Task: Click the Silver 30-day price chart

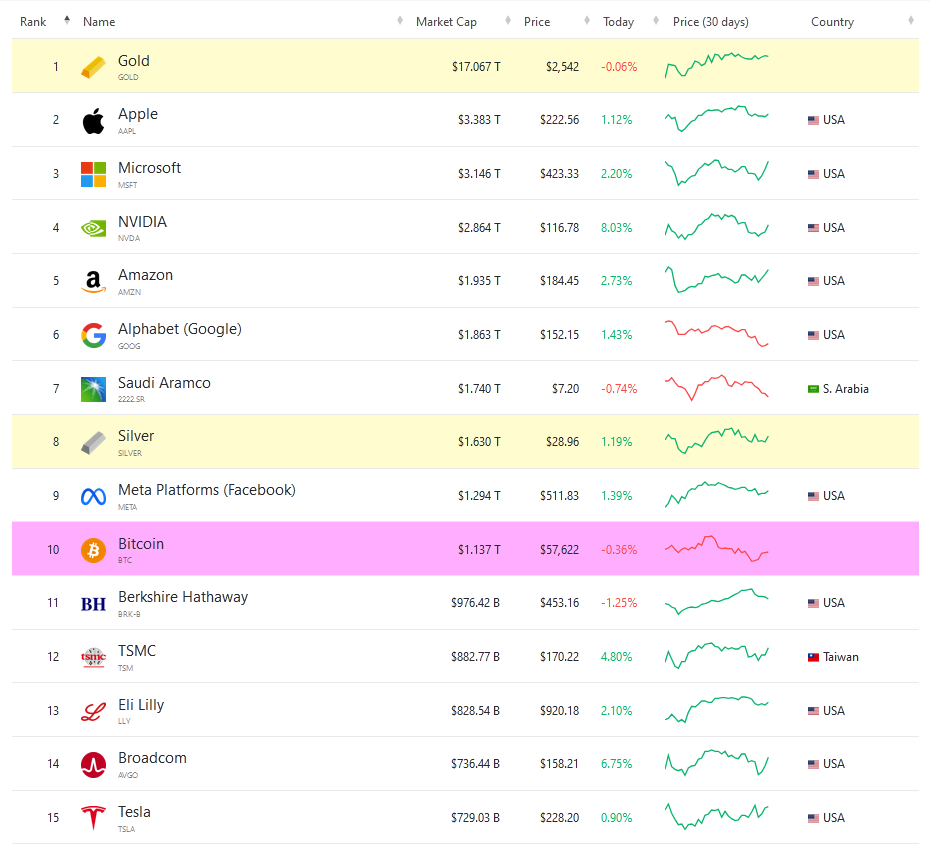Action: tap(717, 439)
